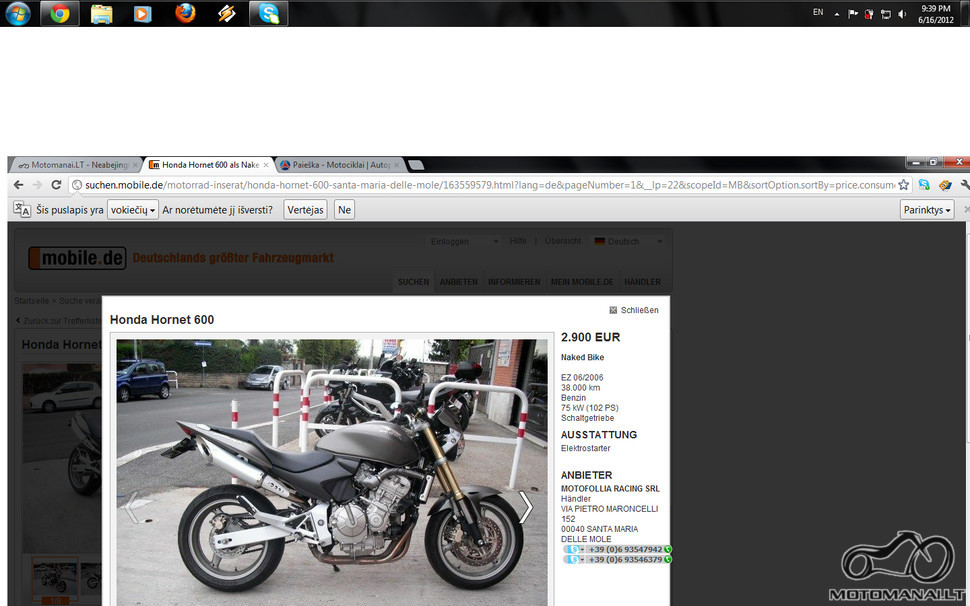The height and width of the screenshot is (606, 970).
Task: Click the MOTOFOLLIA RACING SRL dealer name
Action: point(610,489)
